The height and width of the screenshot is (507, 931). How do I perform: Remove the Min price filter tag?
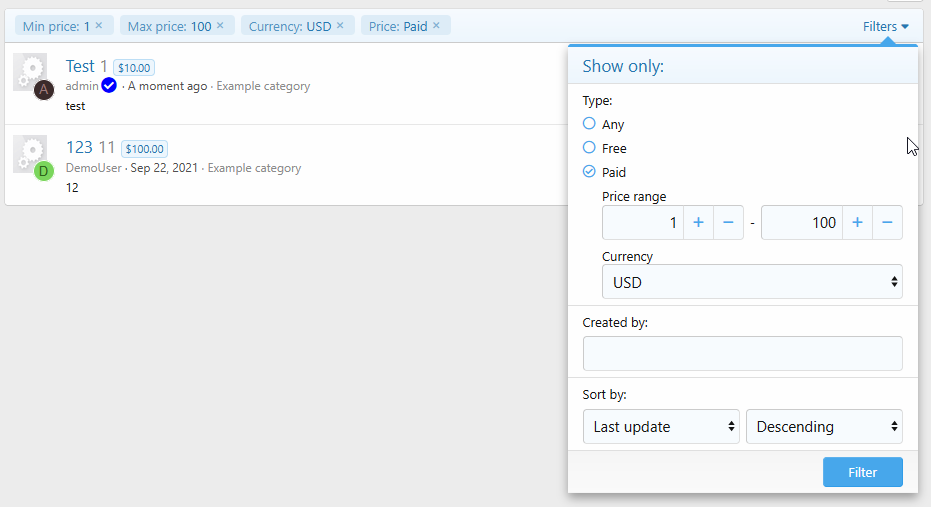(x=99, y=25)
